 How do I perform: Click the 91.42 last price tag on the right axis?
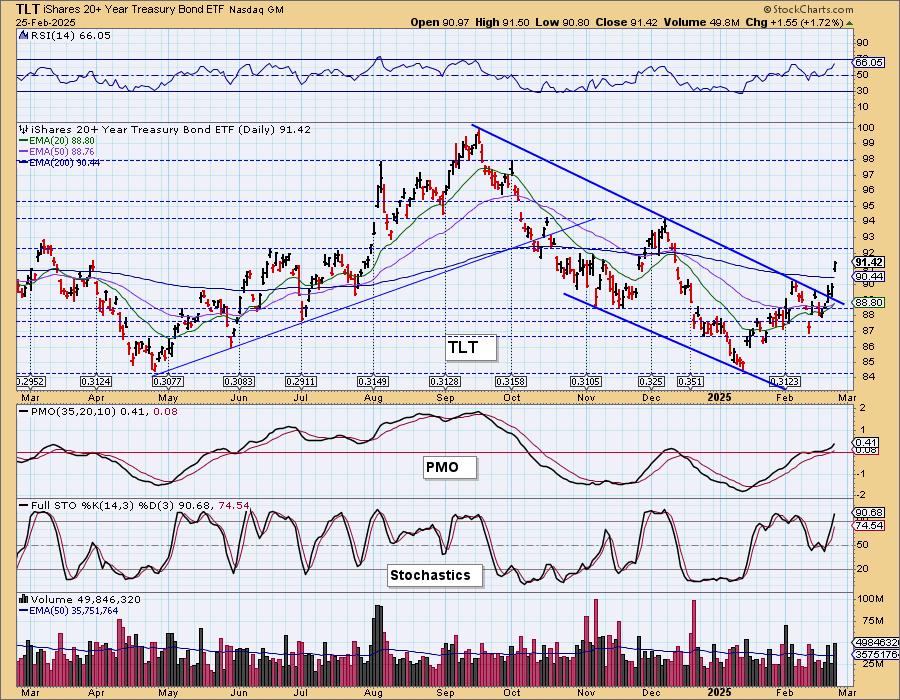[868, 262]
